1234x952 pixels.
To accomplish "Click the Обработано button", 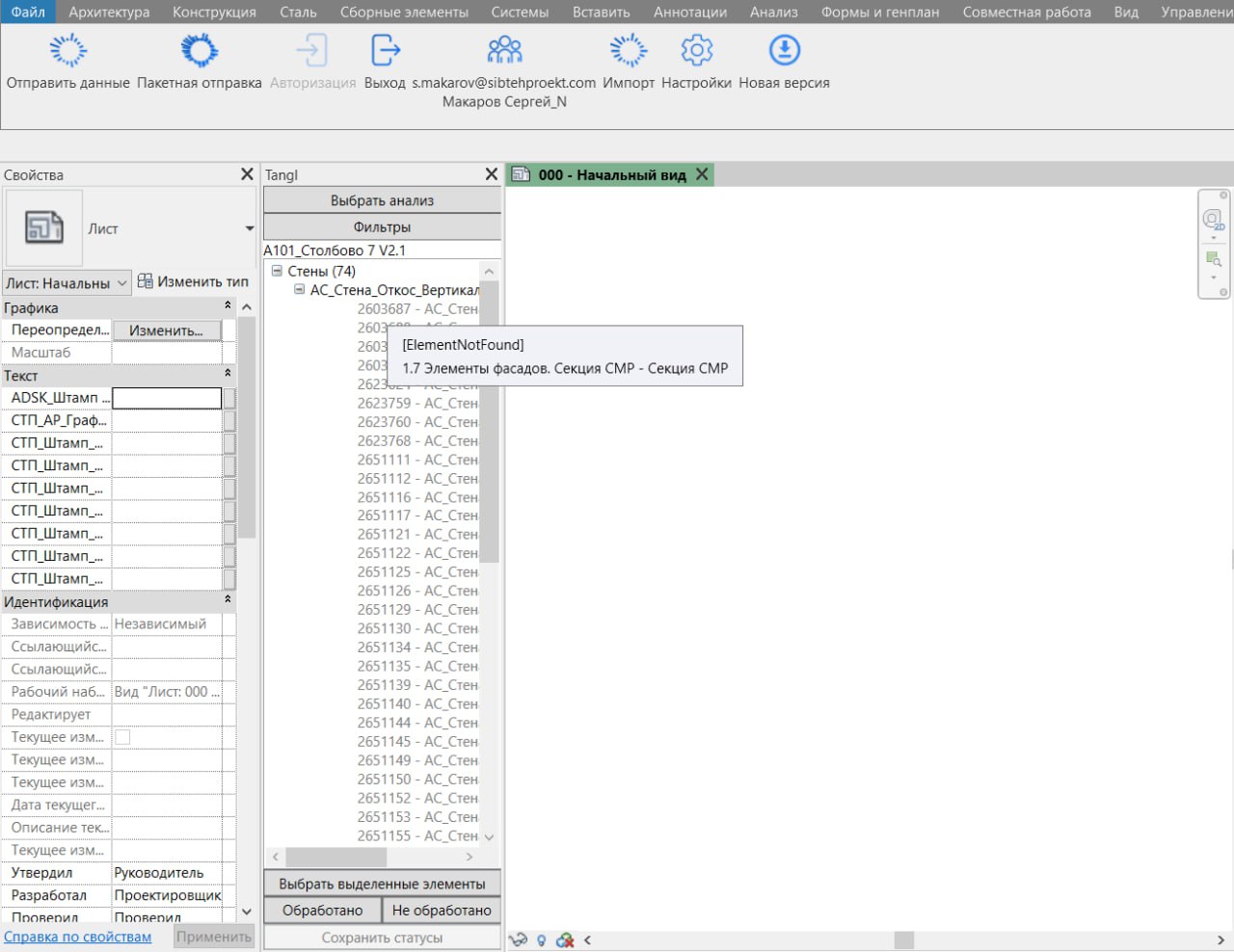I will (x=323, y=910).
